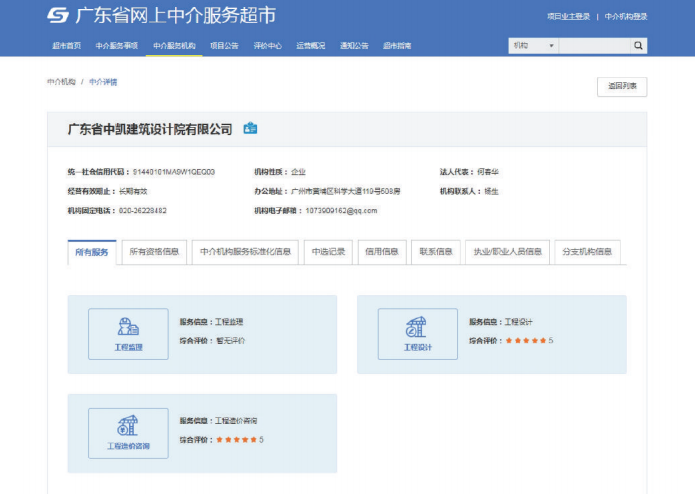
Task: Go to 超市首页 in navigation
Action: (x=66, y=46)
